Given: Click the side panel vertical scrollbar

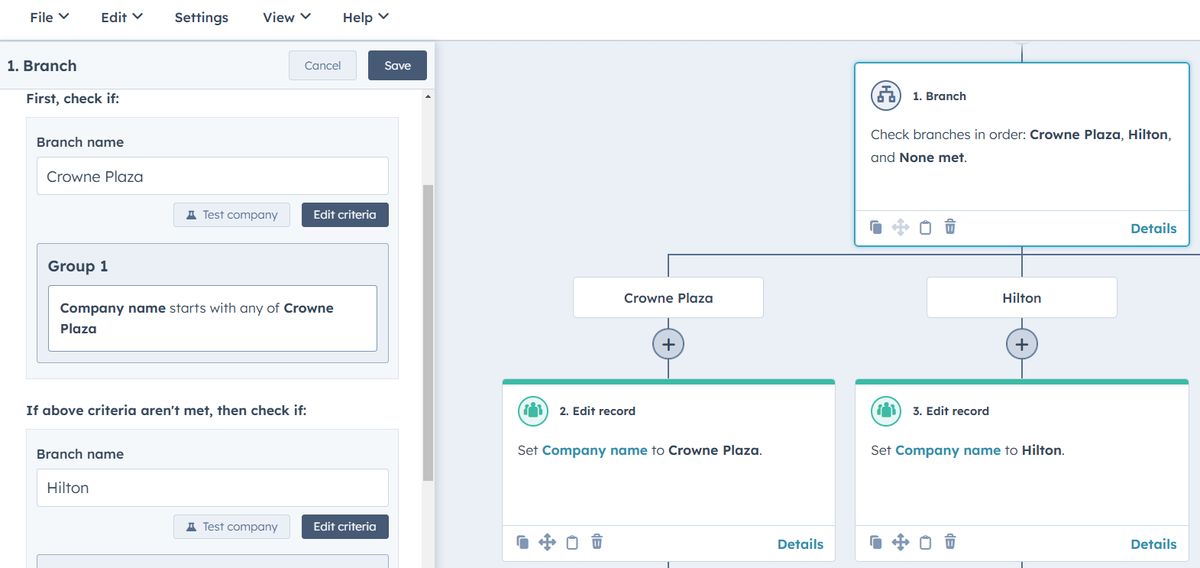Looking at the screenshot, I should tap(429, 333).
